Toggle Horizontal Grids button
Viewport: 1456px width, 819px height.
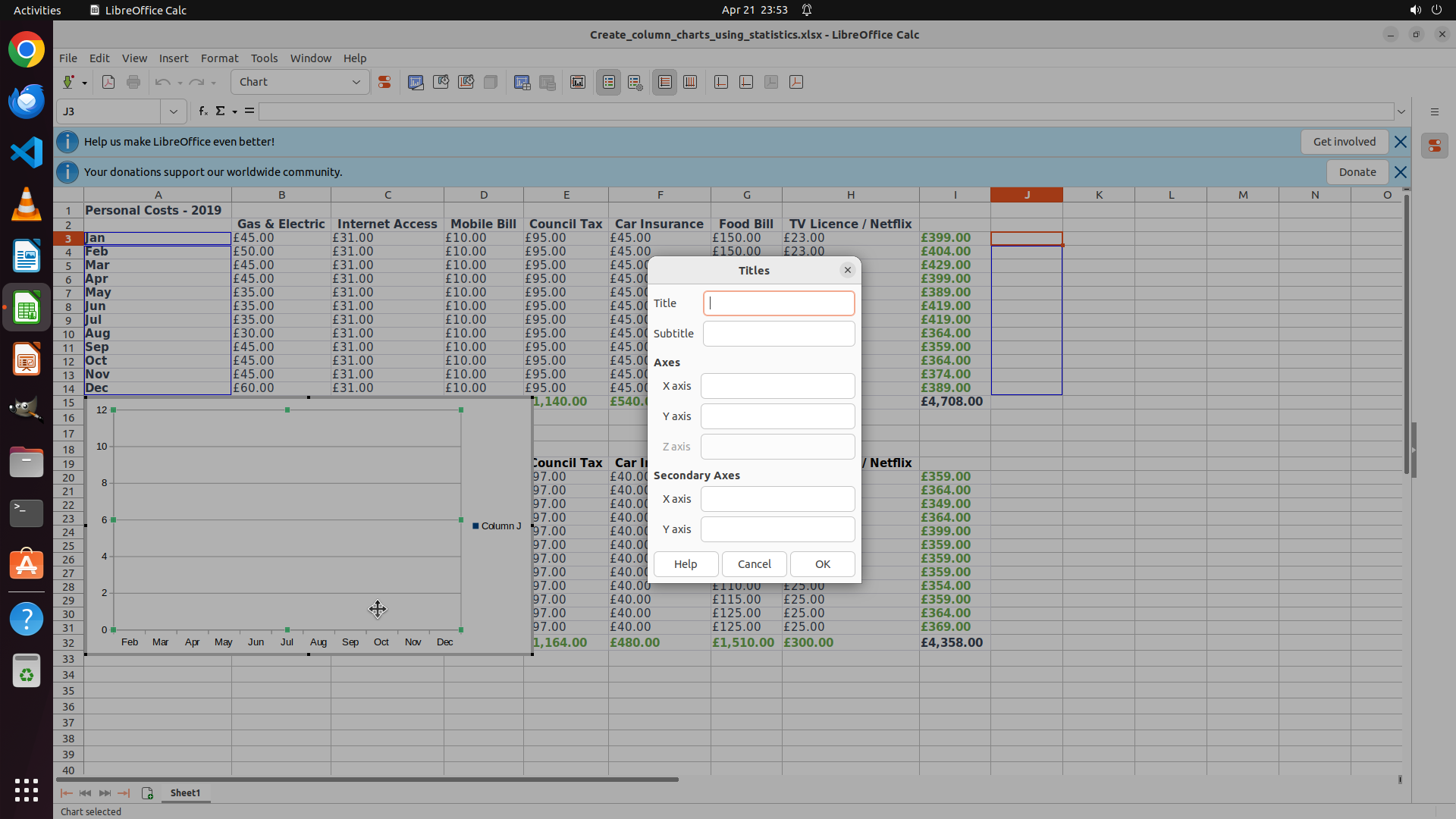pos(664,82)
